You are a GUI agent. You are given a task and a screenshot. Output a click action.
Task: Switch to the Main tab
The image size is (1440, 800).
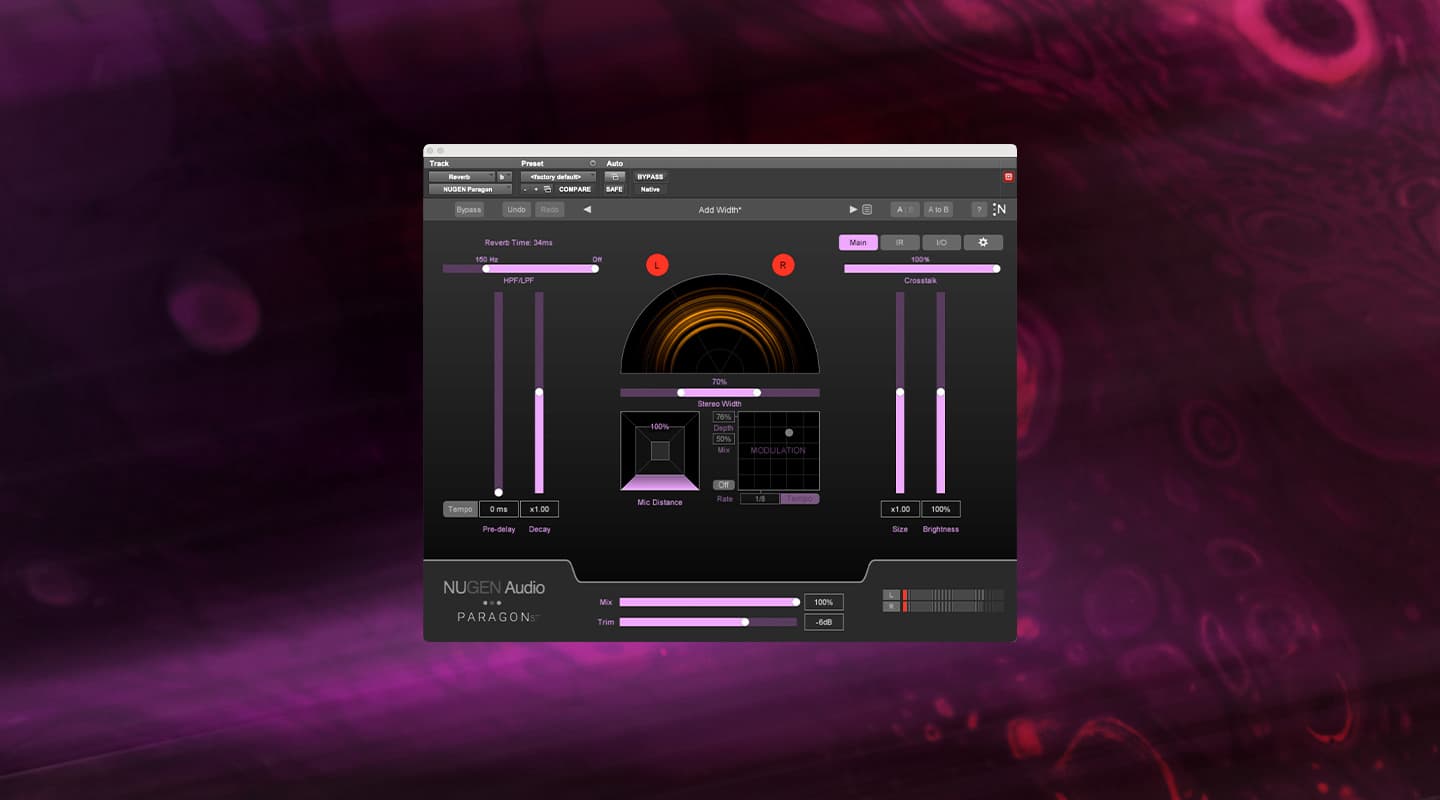(858, 242)
